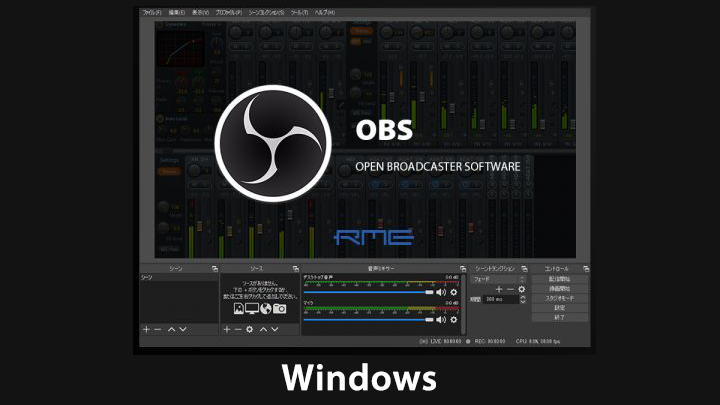Move the source down with the down arrow
The image size is (720, 405).
point(275,329)
